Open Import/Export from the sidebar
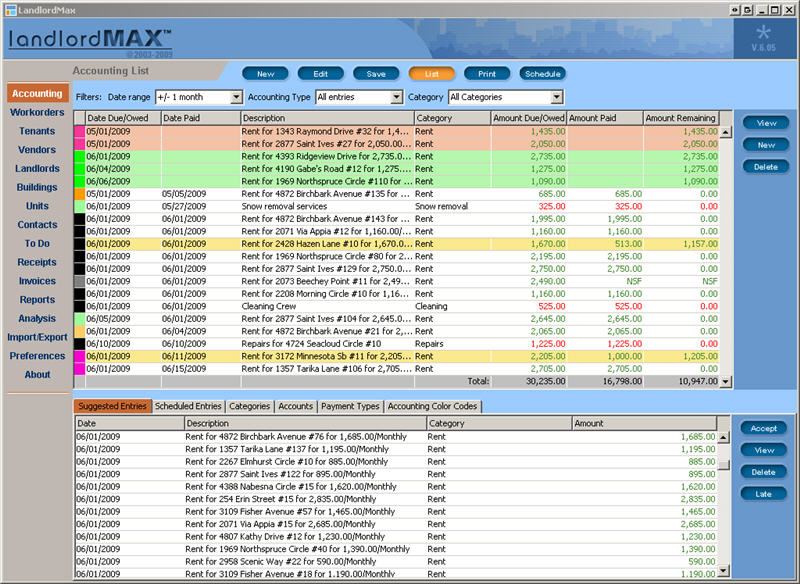This screenshot has width=800, height=584. (37, 337)
